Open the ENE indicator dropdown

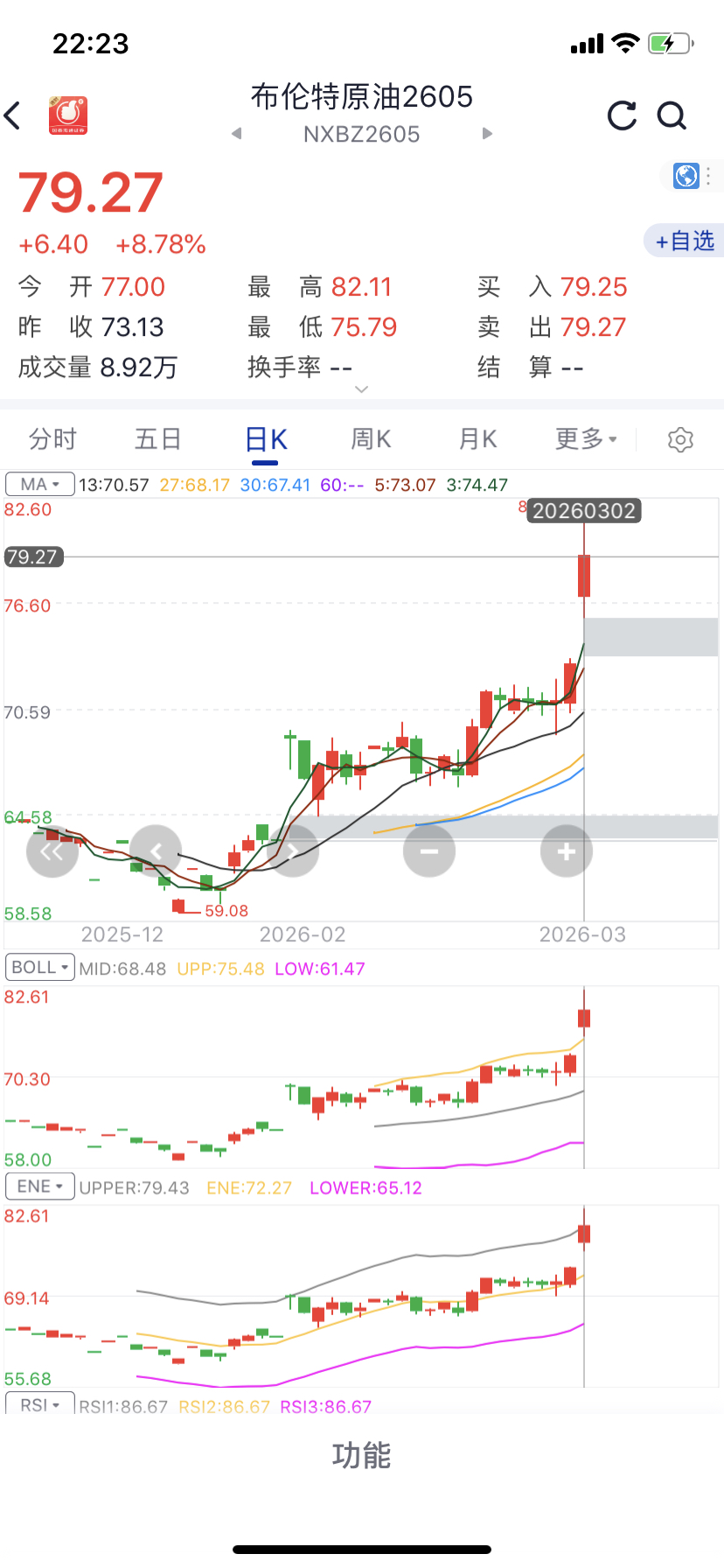click(x=40, y=1186)
